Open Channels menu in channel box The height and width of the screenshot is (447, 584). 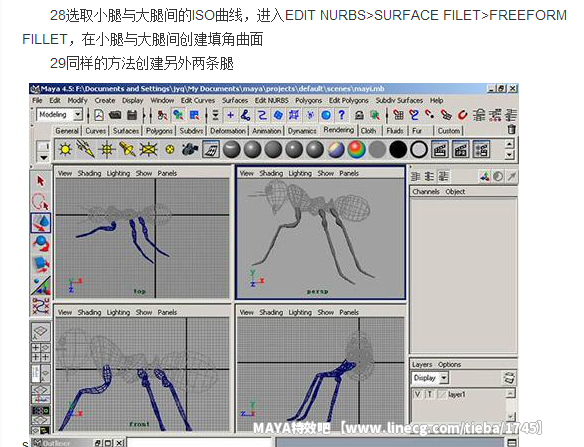[426, 191]
